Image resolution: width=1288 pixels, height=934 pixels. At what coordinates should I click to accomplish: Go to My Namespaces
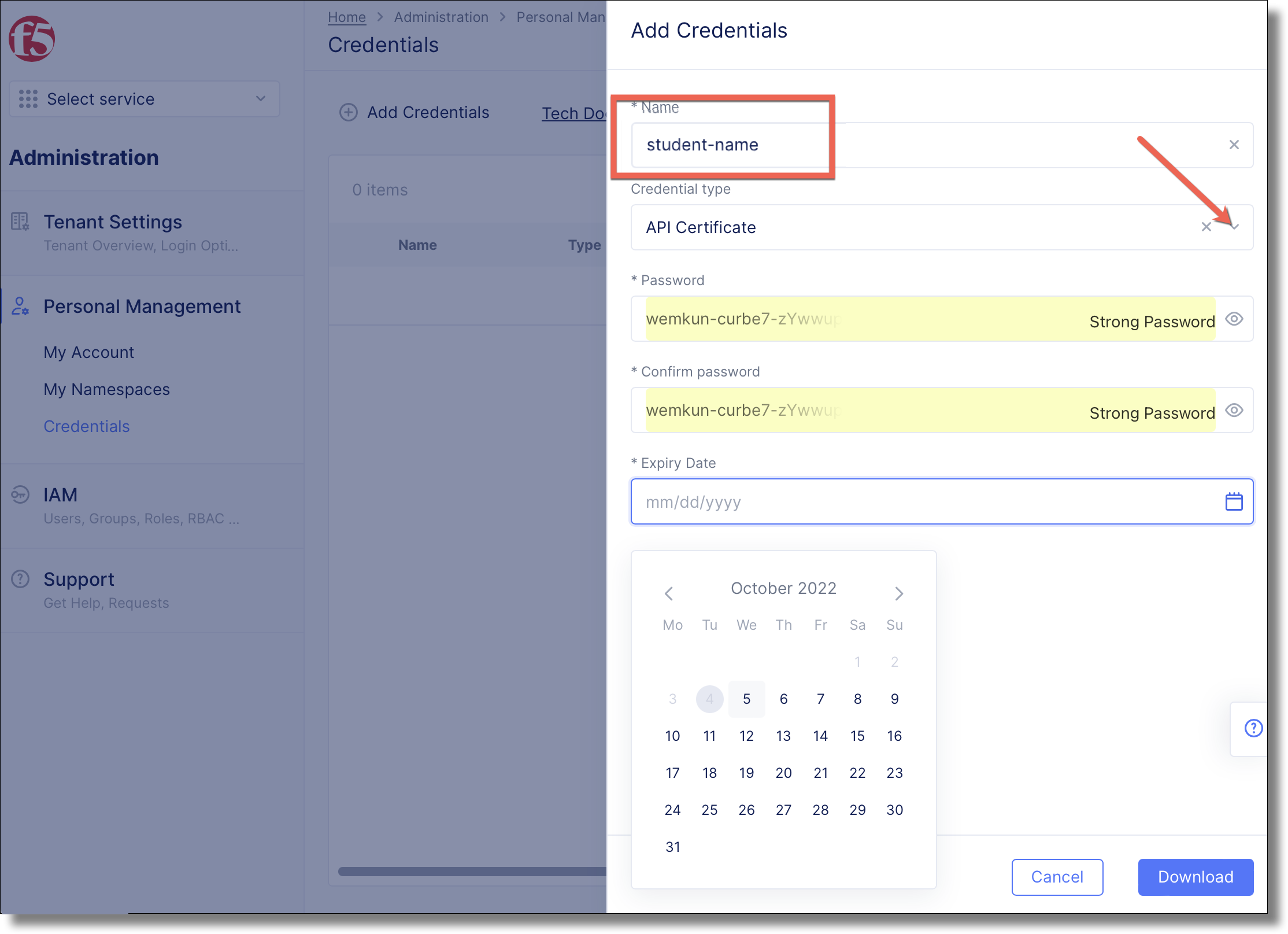tap(107, 389)
